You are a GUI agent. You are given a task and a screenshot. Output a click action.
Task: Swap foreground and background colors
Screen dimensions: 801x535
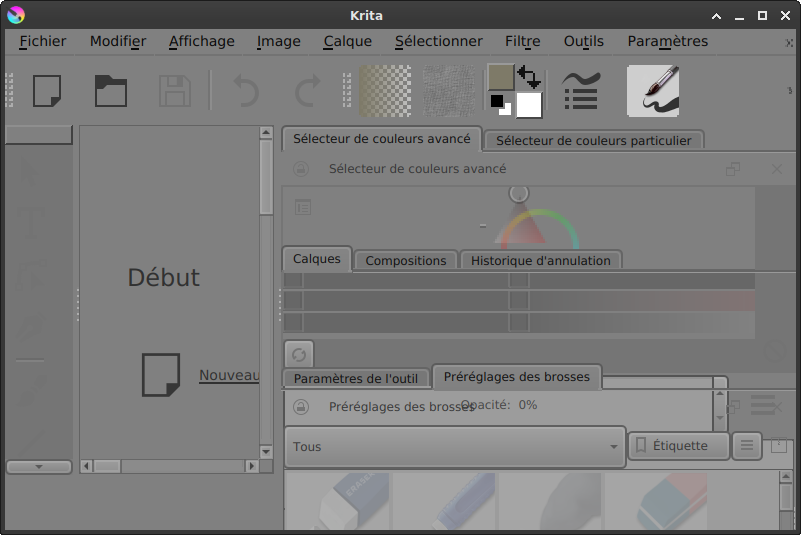(529, 77)
